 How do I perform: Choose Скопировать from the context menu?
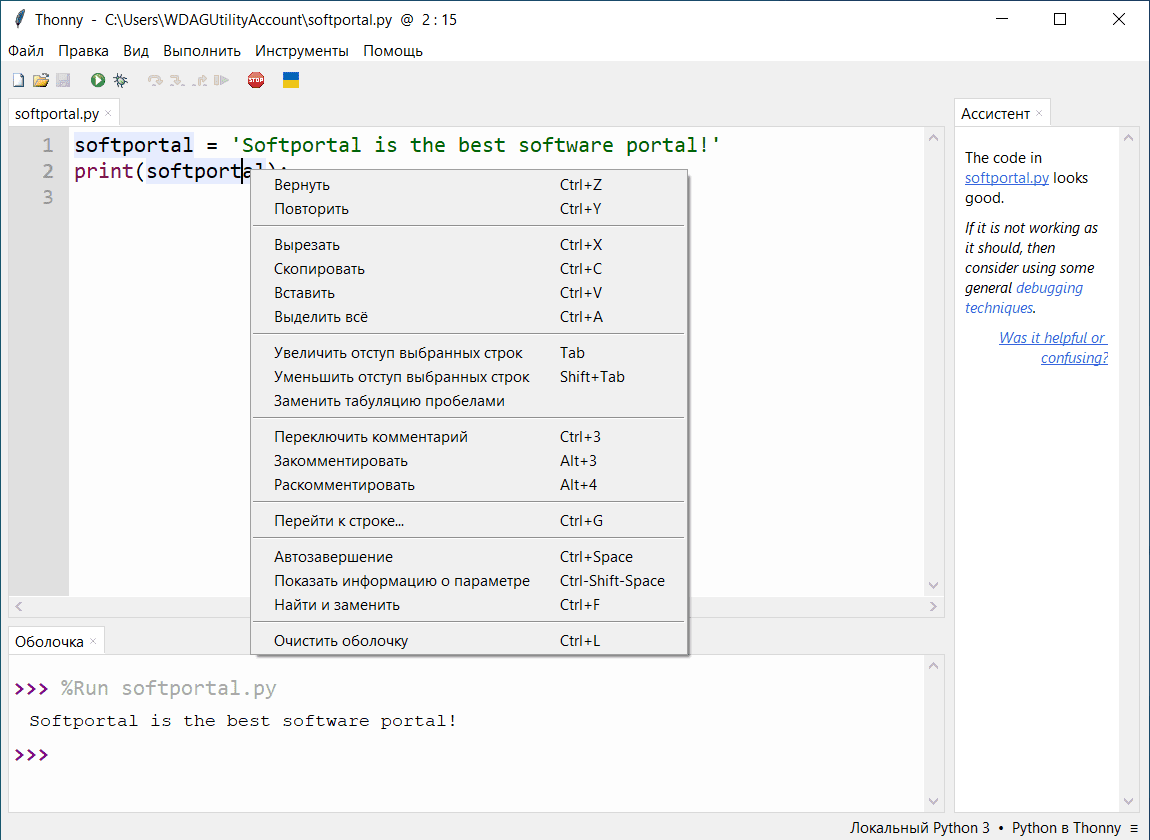coord(319,269)
